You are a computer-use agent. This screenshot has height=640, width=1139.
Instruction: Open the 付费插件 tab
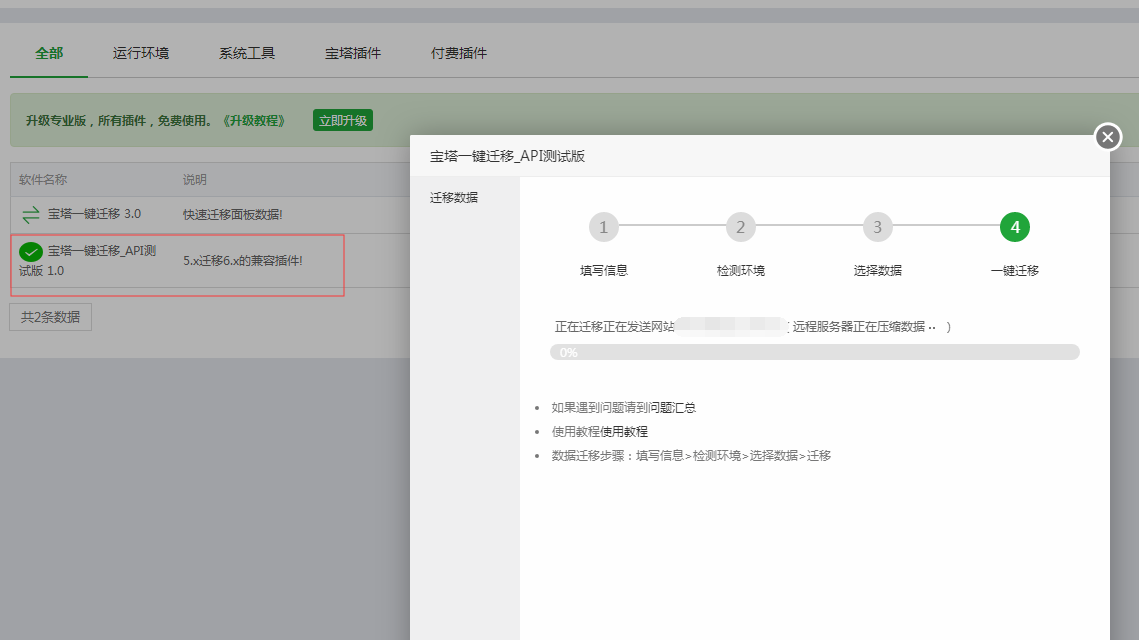tap(458, 53)
